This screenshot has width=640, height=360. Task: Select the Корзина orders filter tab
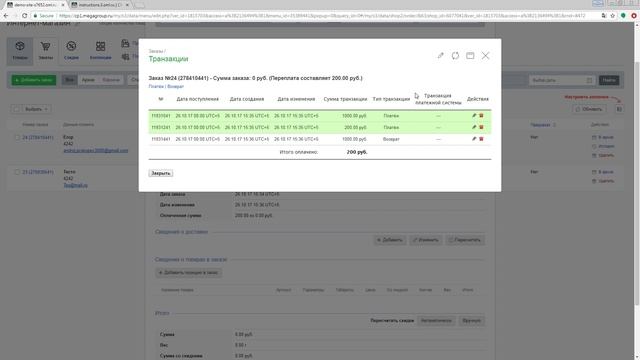point(111,80)
